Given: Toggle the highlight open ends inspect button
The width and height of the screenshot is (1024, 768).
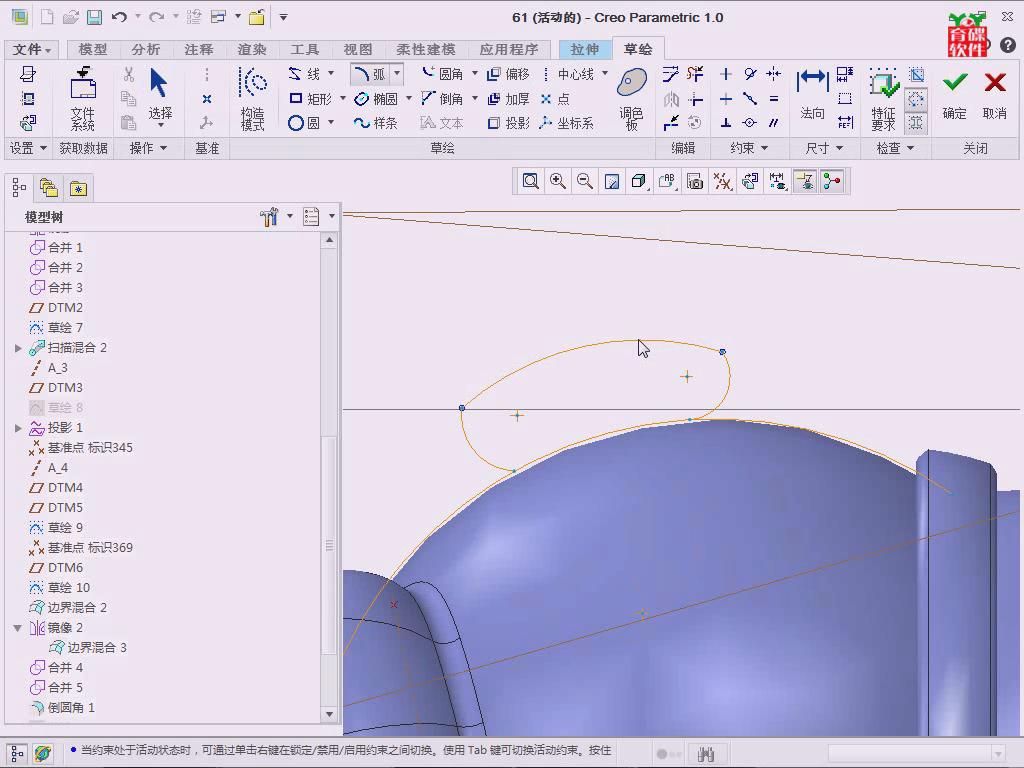Looking at the screenshot, I should pyautogui.click(x=916, y=99).
